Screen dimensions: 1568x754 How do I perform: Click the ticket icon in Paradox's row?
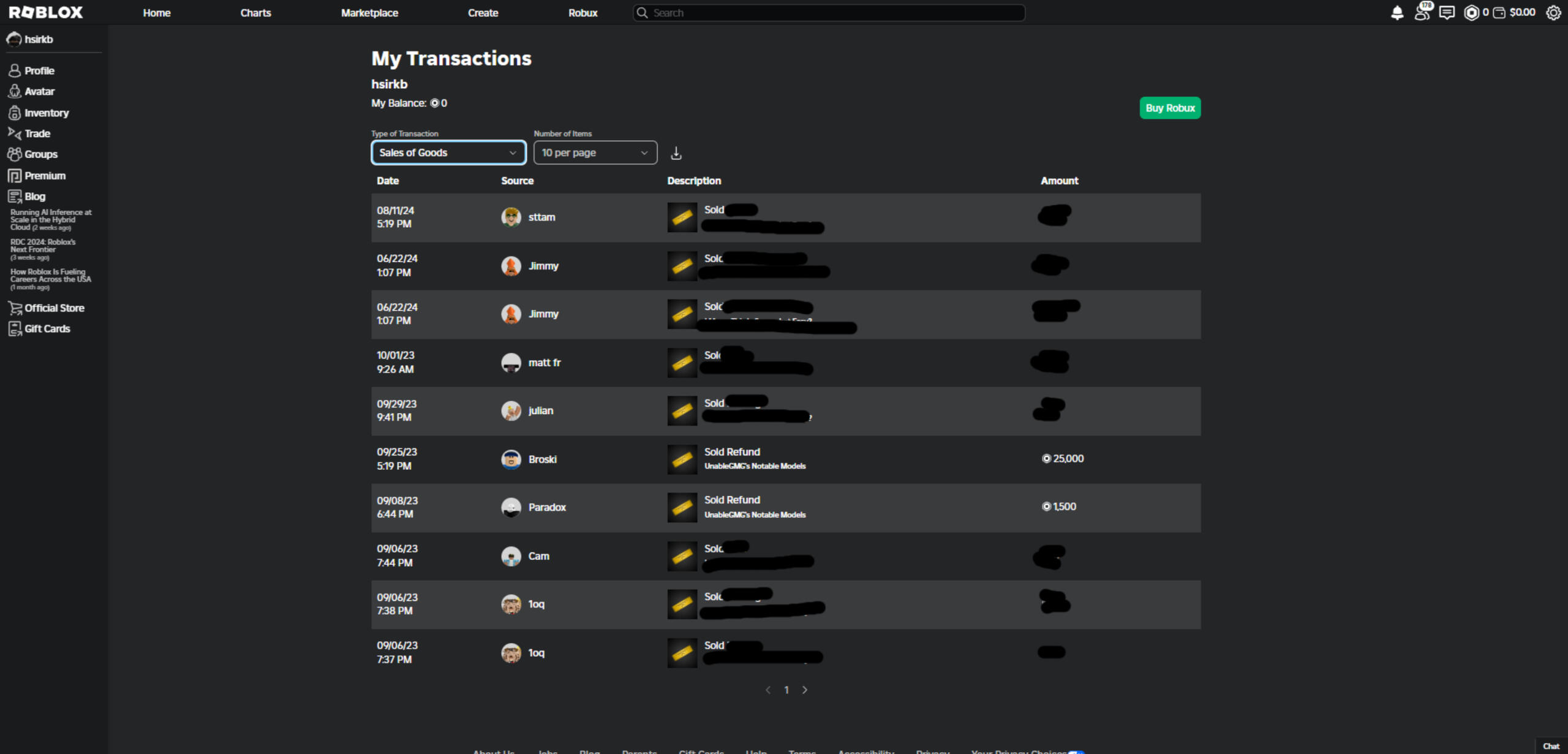point(682,507)
